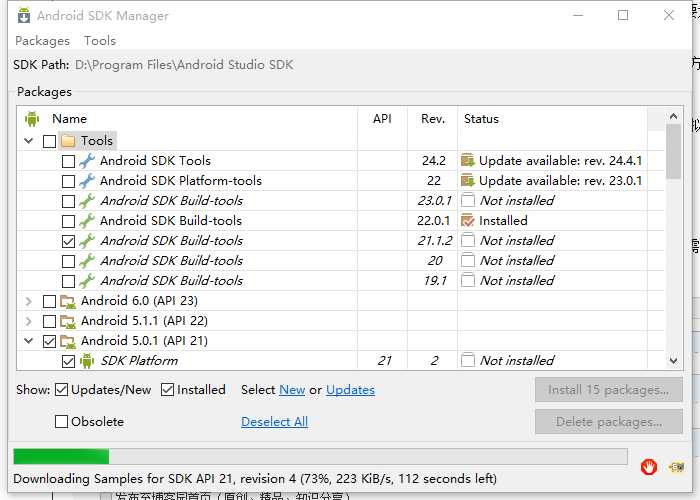Viewport: 700px width, 500px height.
Task: Click the wrench icon of Build-tools rev 21.1.2
Action: pos(87,241)
